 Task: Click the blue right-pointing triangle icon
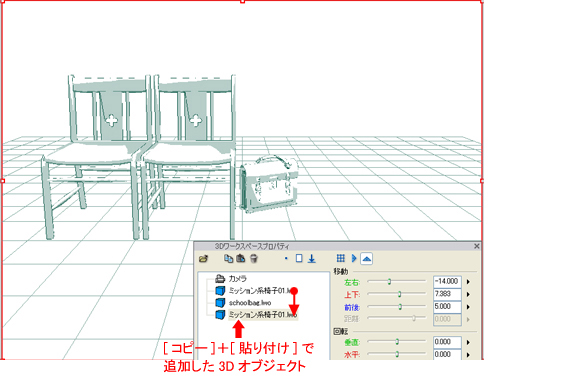coord(354,258)
